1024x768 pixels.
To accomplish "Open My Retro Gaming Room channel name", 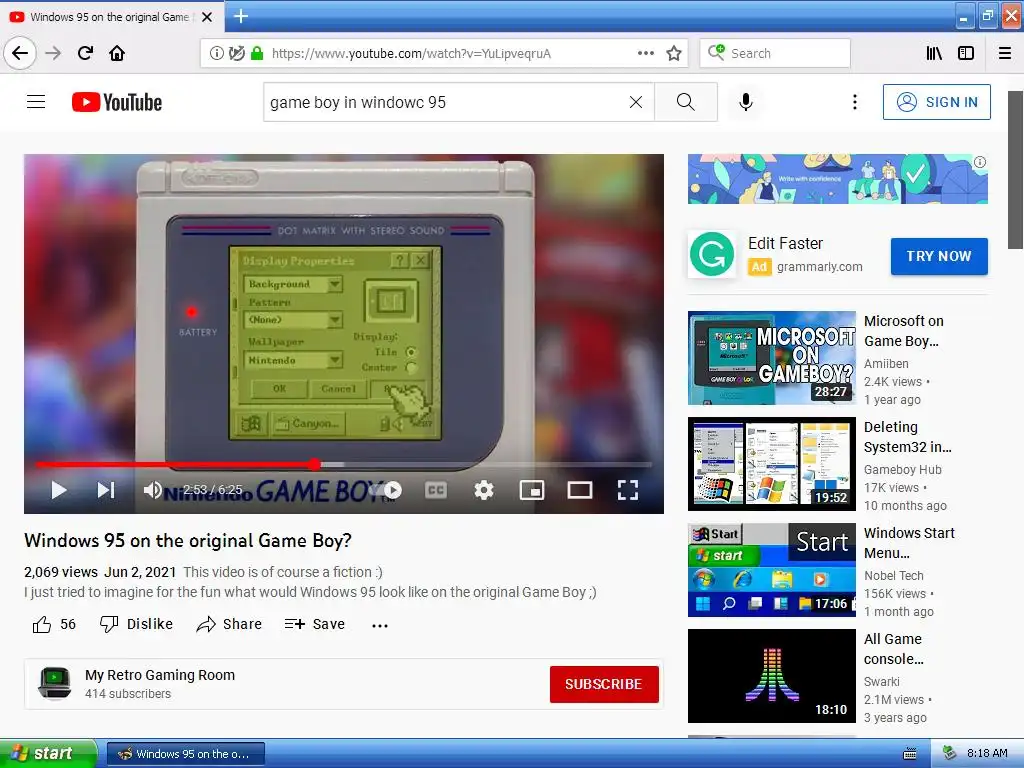I will tap(160, 675).
